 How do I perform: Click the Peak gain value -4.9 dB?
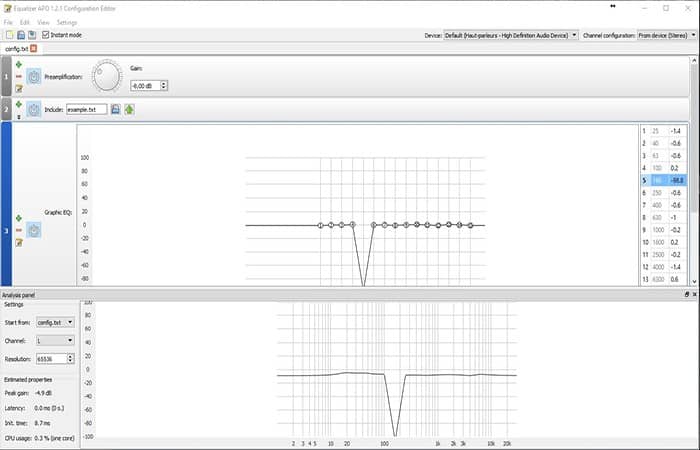pos(43,393)
